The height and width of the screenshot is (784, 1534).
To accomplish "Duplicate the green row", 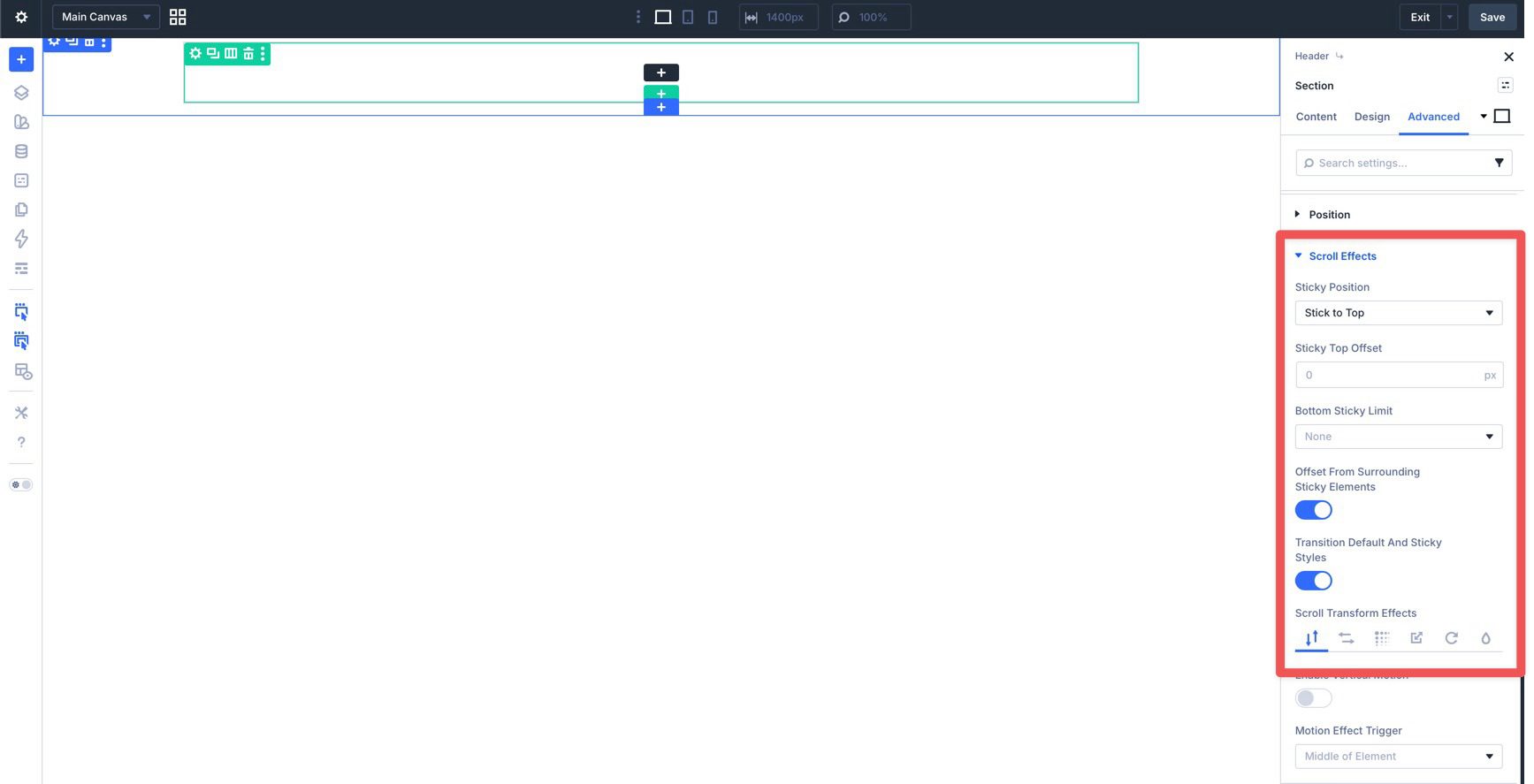I will point(213,54).
